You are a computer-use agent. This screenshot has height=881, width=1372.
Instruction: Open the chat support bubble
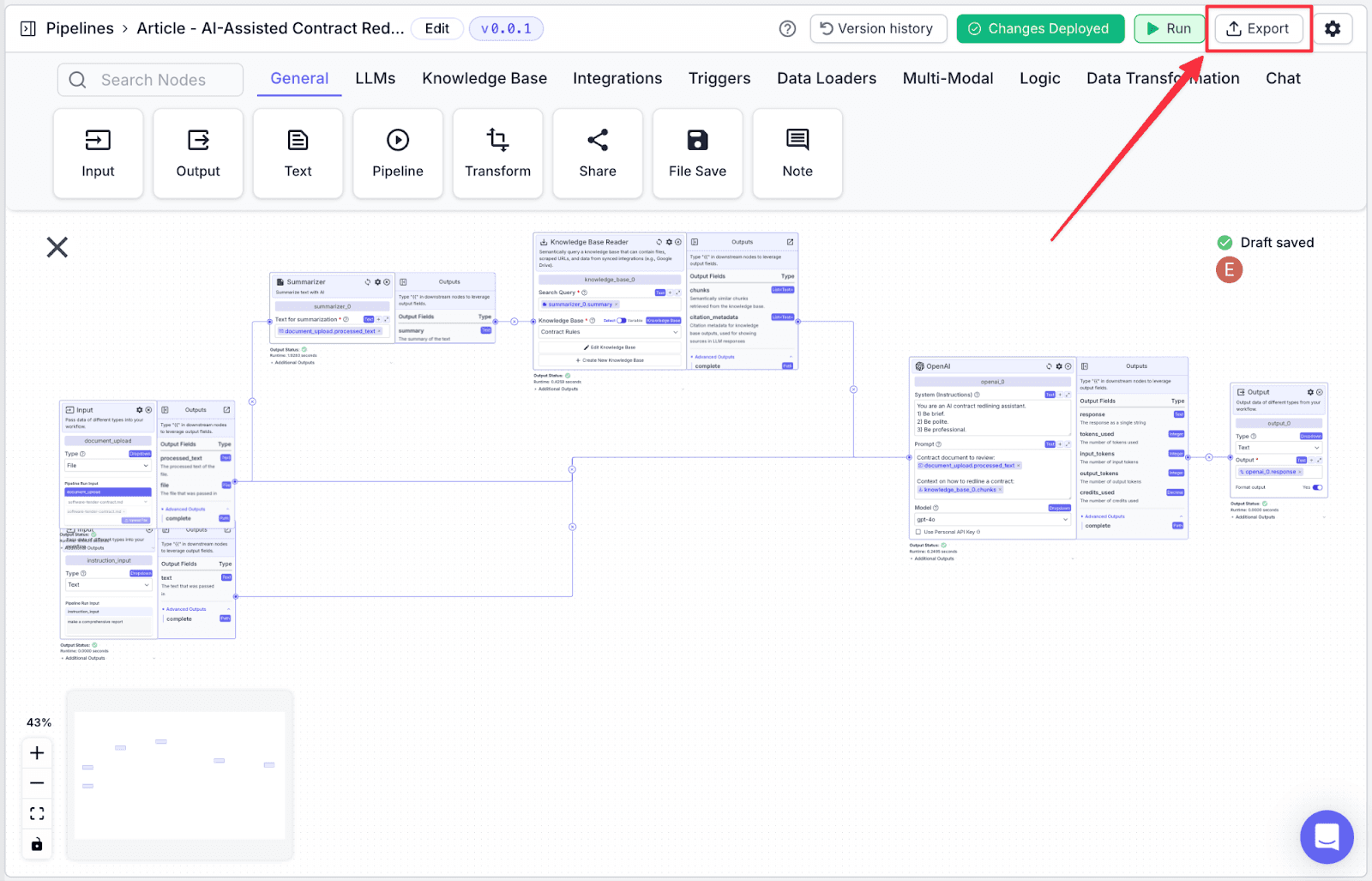[1327, 837]
